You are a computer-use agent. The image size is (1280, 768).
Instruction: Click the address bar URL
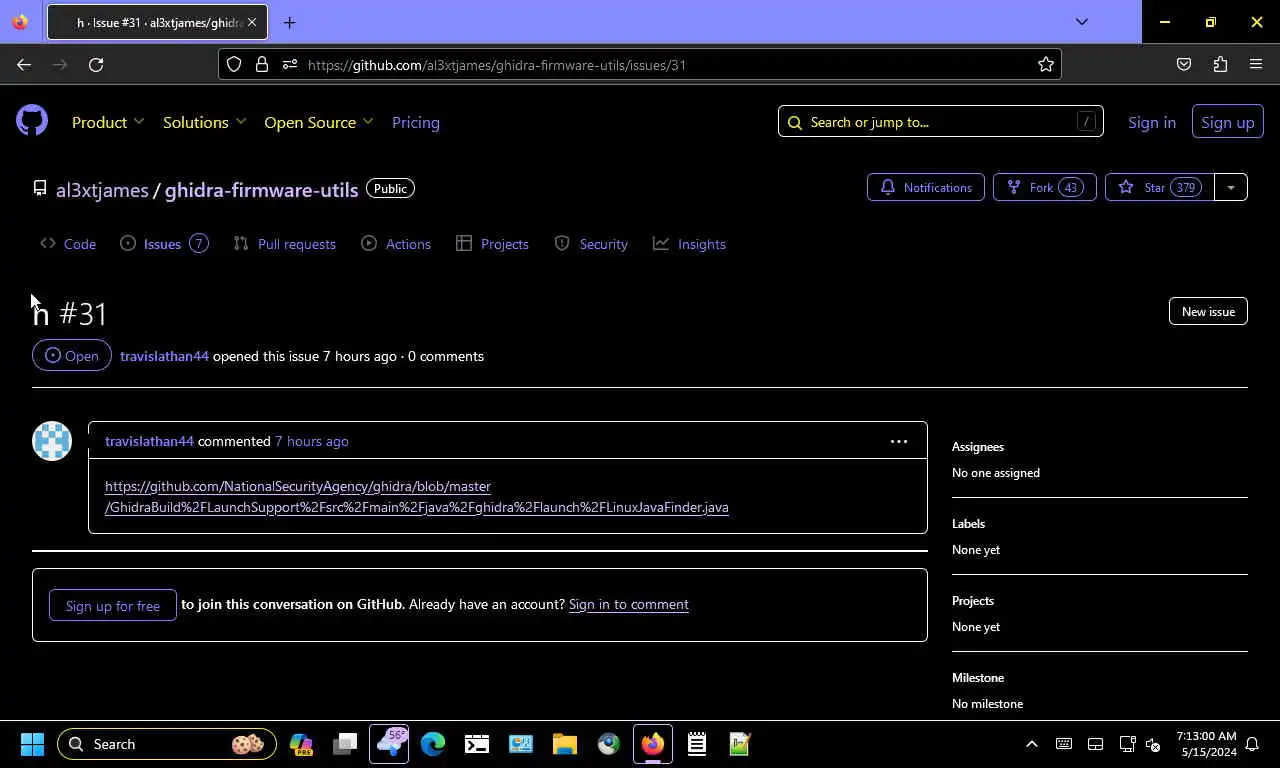tap(497, 65)
